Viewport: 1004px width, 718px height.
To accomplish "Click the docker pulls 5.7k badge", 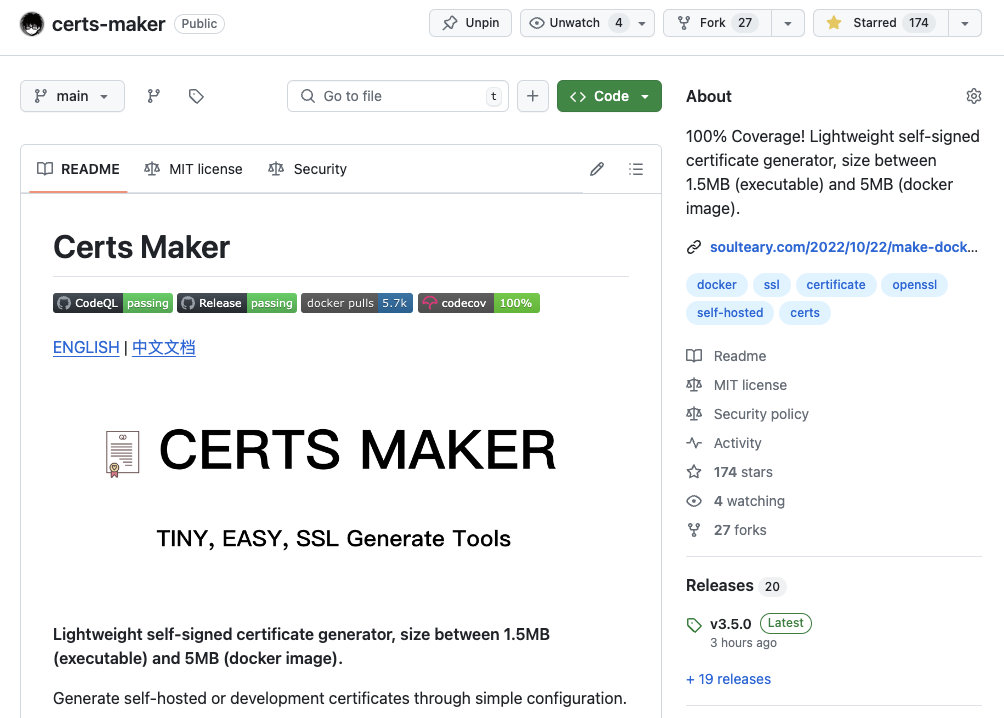I will click(357, 303).
